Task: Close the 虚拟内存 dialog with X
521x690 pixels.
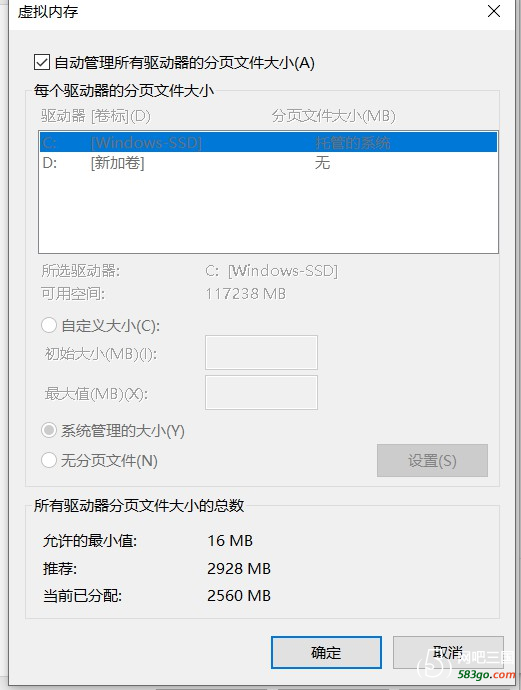Action: (494, 11)
